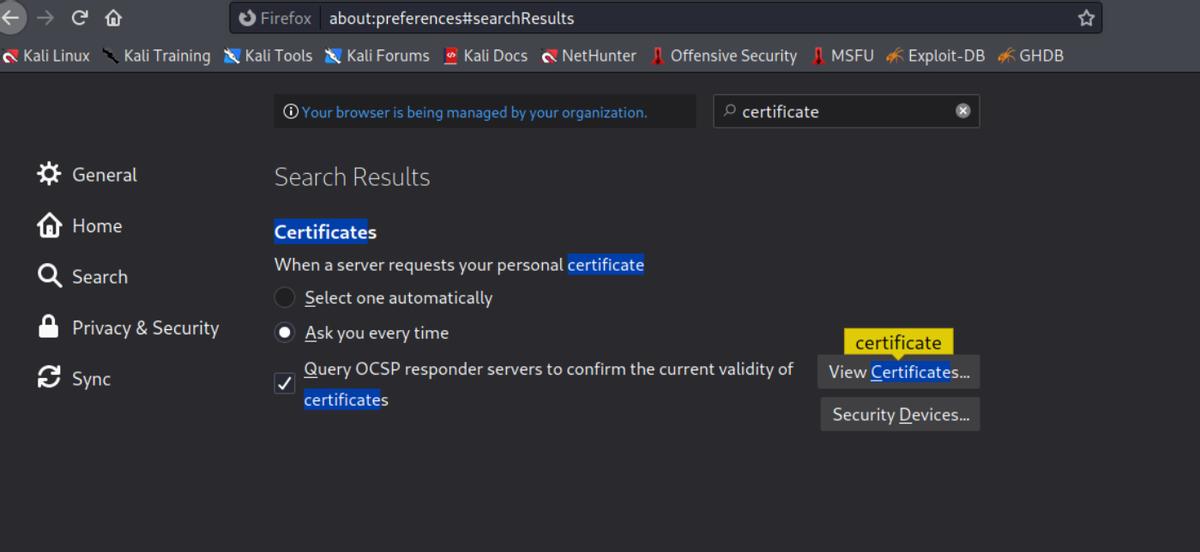Bookmark this page with the star
The width and height of the screenshot is (1200, 552).
click(1086, 18)
